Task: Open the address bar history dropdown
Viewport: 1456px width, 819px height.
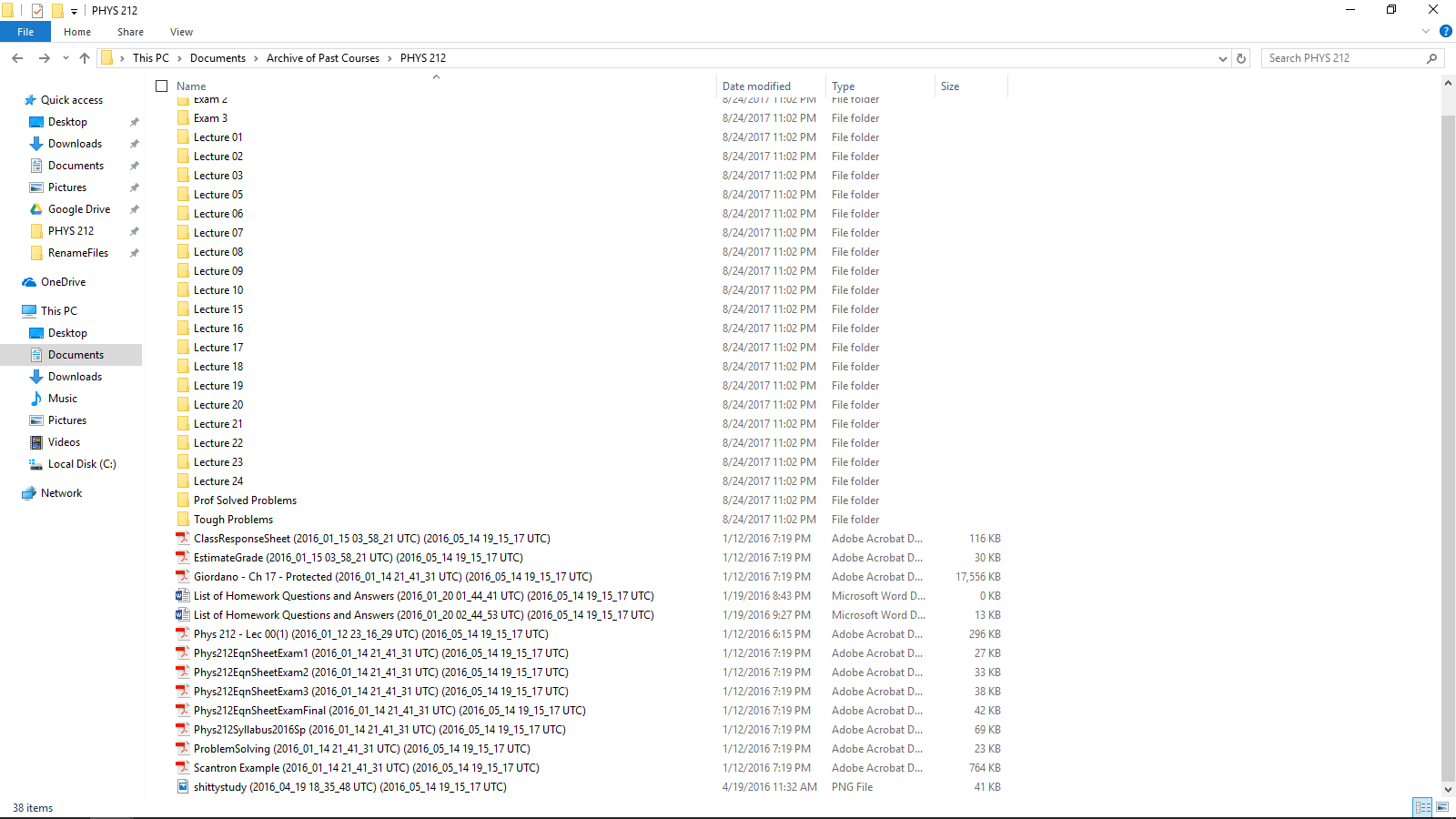Action: (1222, 58)
